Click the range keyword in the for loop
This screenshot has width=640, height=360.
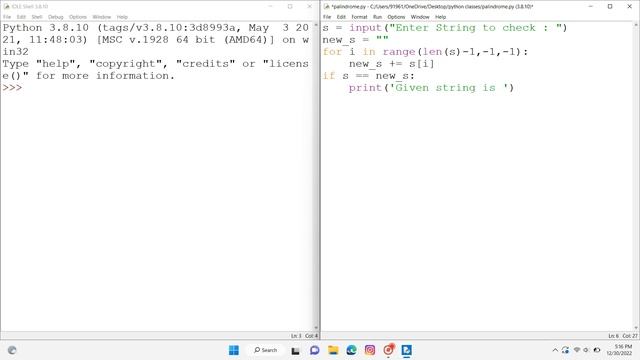click(399, 52)
